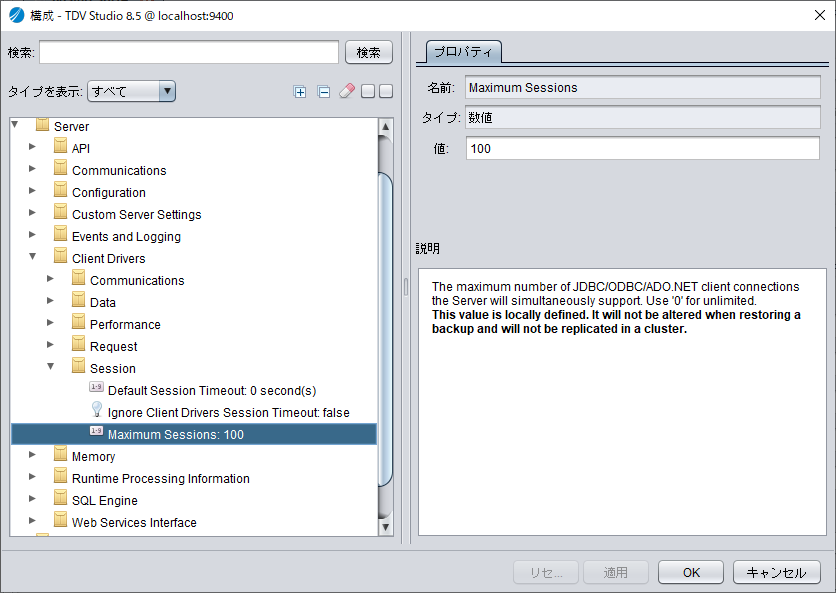
Task: Click the Client Drivers folder icon
Action: (61, 256)
